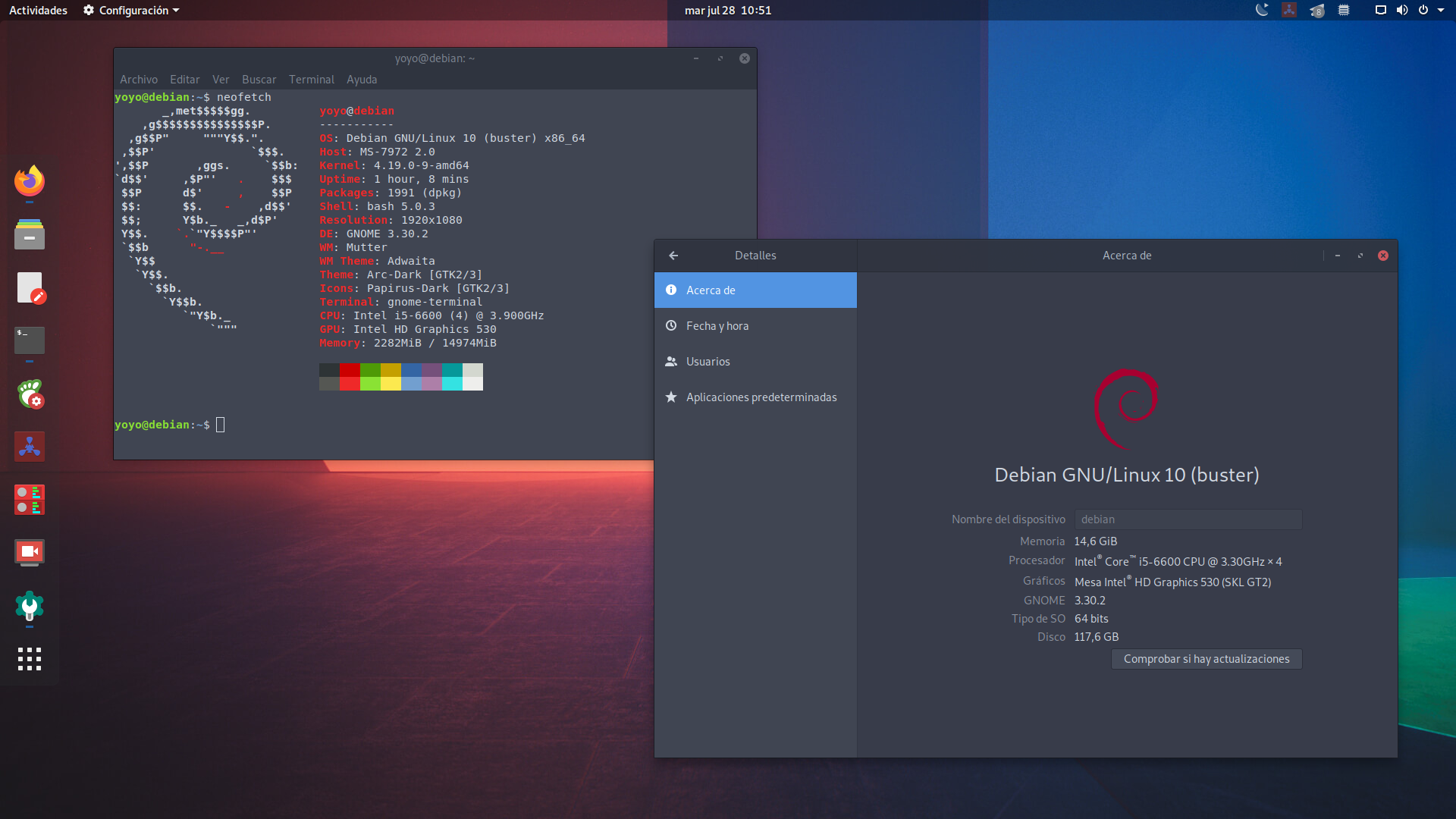Select Usuarios in the sidebar
This screenshot has height=819, width=1456.
[x=708, y=362]
